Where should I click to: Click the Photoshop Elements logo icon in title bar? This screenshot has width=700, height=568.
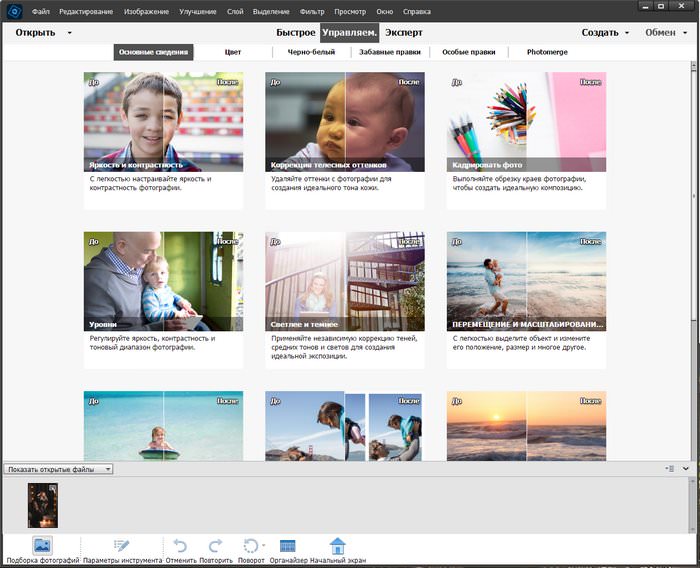point(14,10)
